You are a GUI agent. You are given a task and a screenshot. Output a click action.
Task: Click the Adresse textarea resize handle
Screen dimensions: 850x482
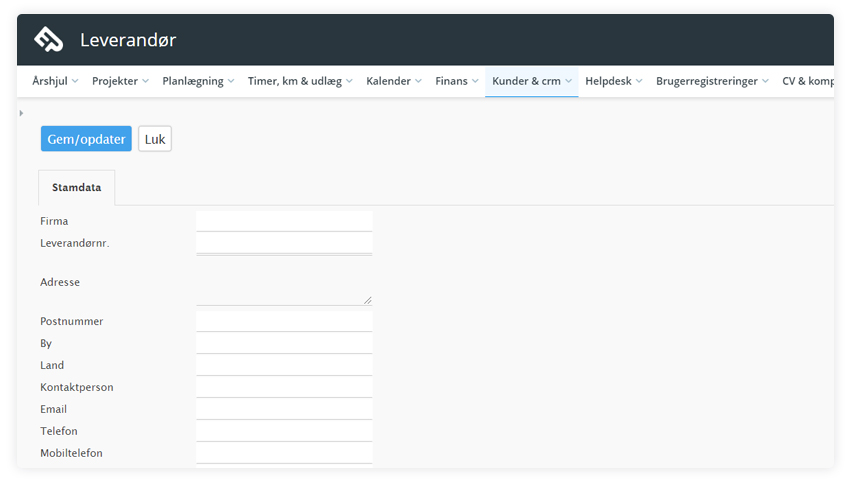368,300
